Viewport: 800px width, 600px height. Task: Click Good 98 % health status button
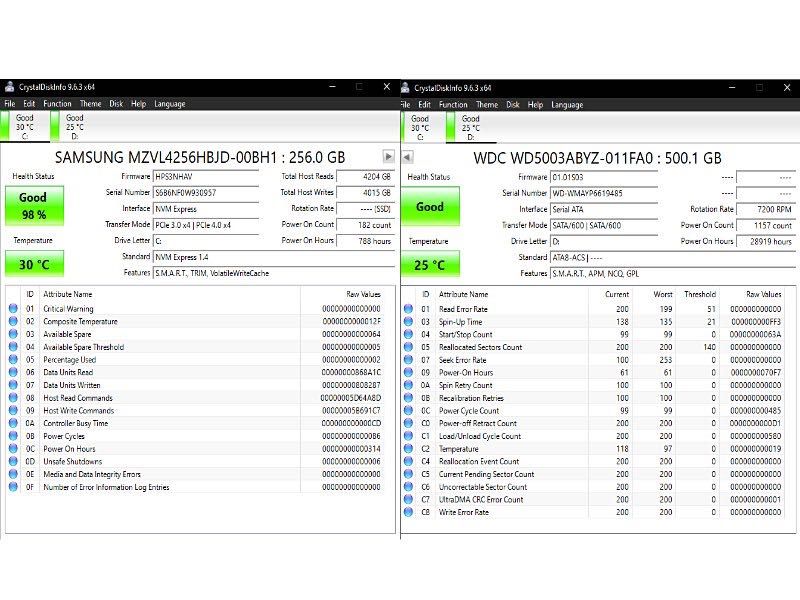click(34, 206)
